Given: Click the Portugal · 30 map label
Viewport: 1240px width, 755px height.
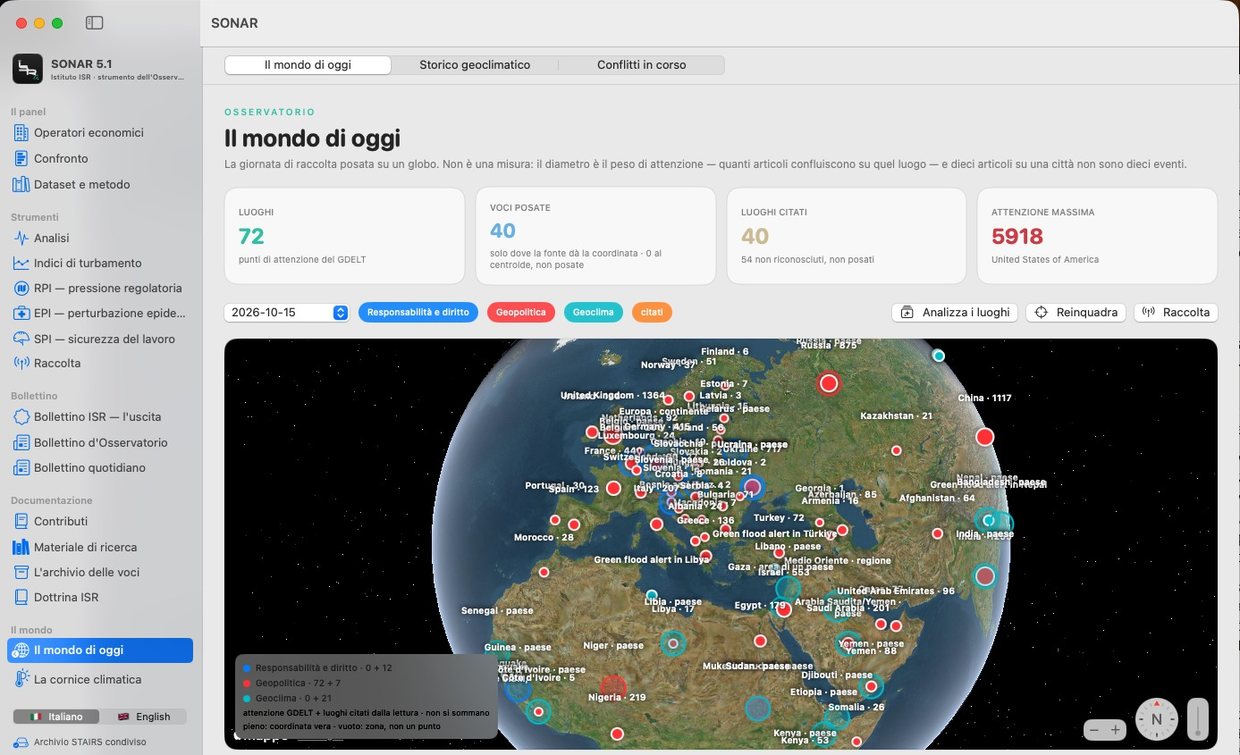Looking at the screenshot, I should point(555,486).
